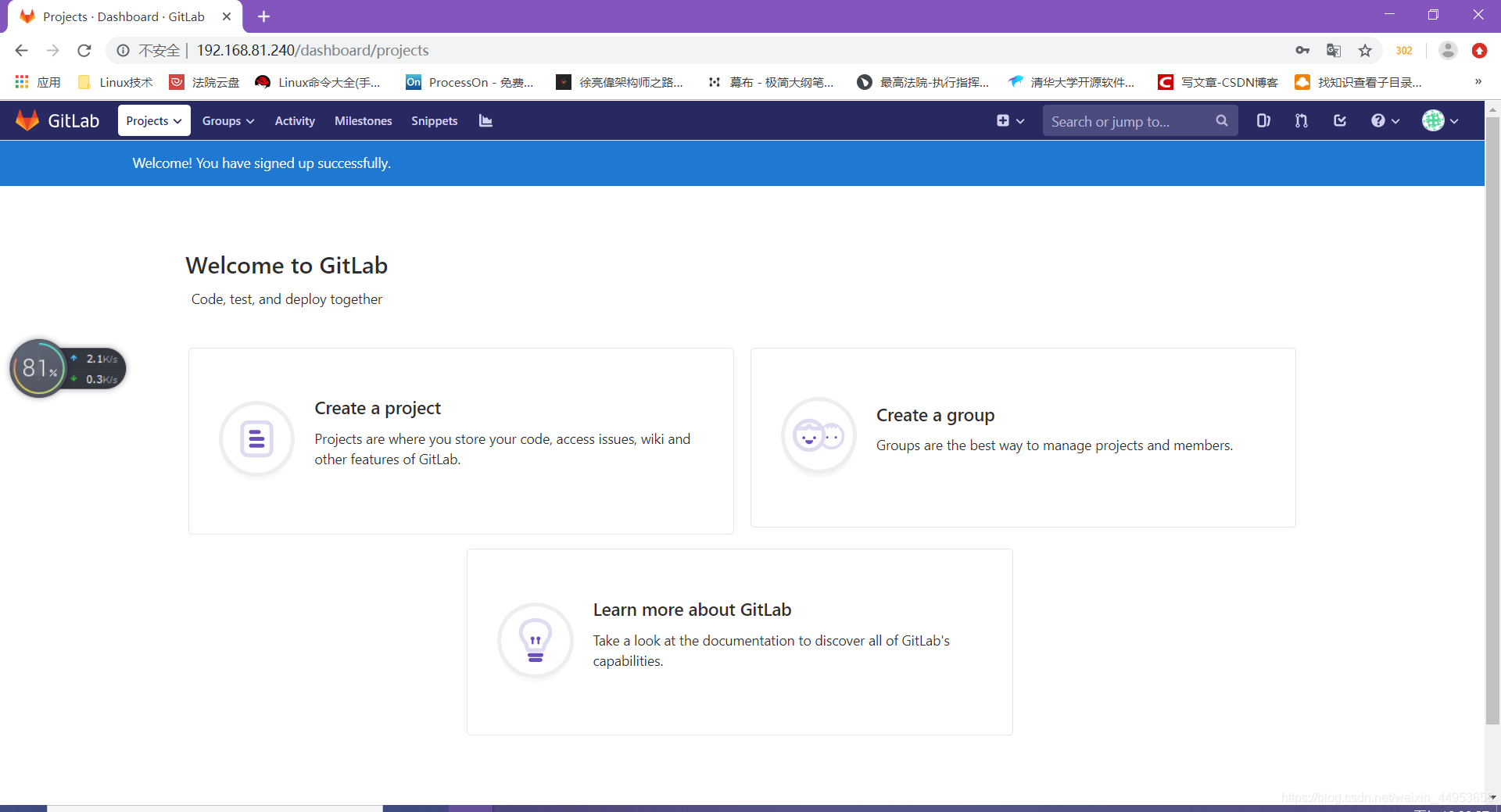Open the 找知识查看子目录 bookmark
Image resolution: width=1501 pixels, height=812 pixels.
[1359, 82]
